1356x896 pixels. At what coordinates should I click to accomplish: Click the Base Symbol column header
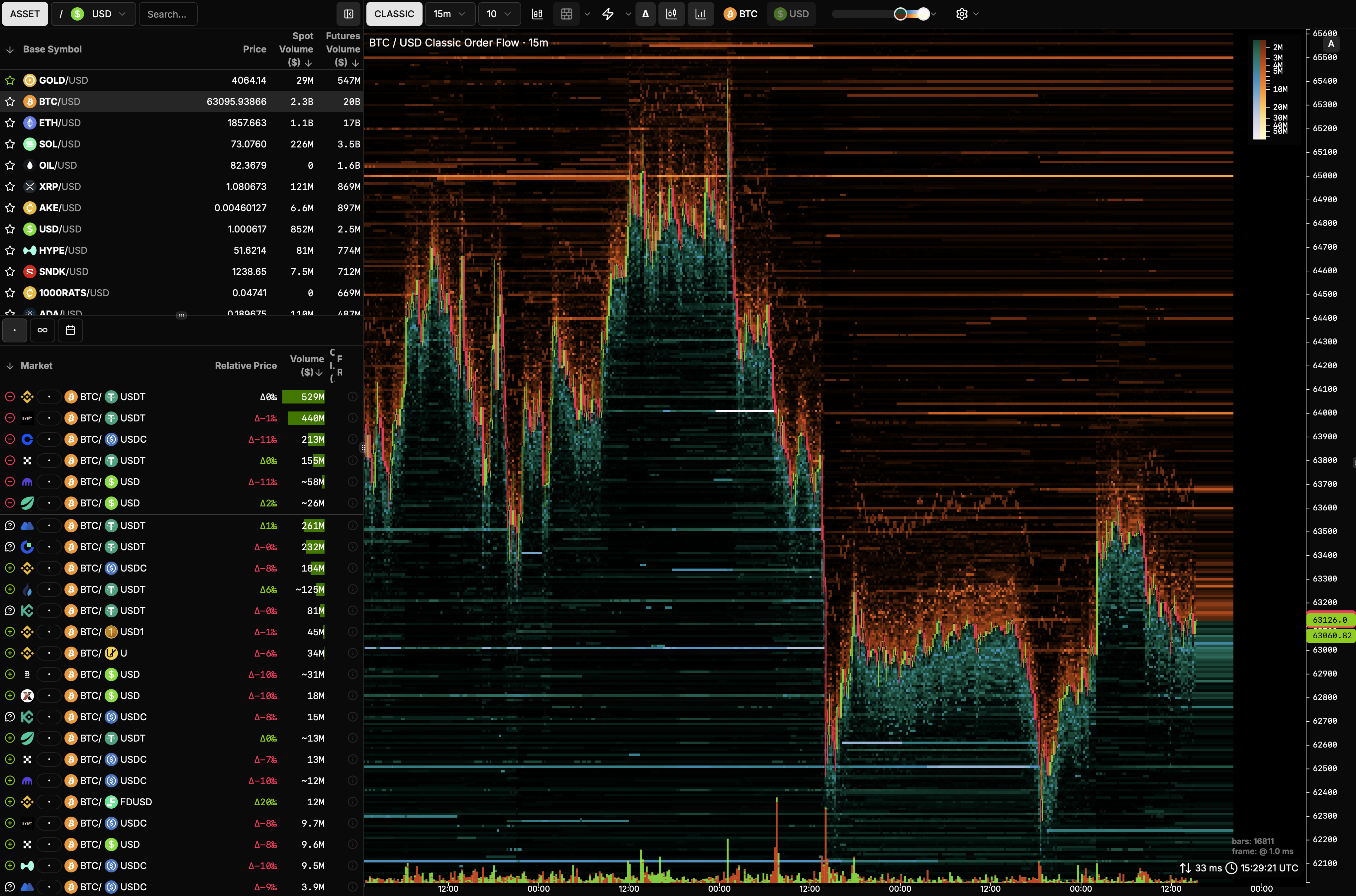(x=52, y=49)
